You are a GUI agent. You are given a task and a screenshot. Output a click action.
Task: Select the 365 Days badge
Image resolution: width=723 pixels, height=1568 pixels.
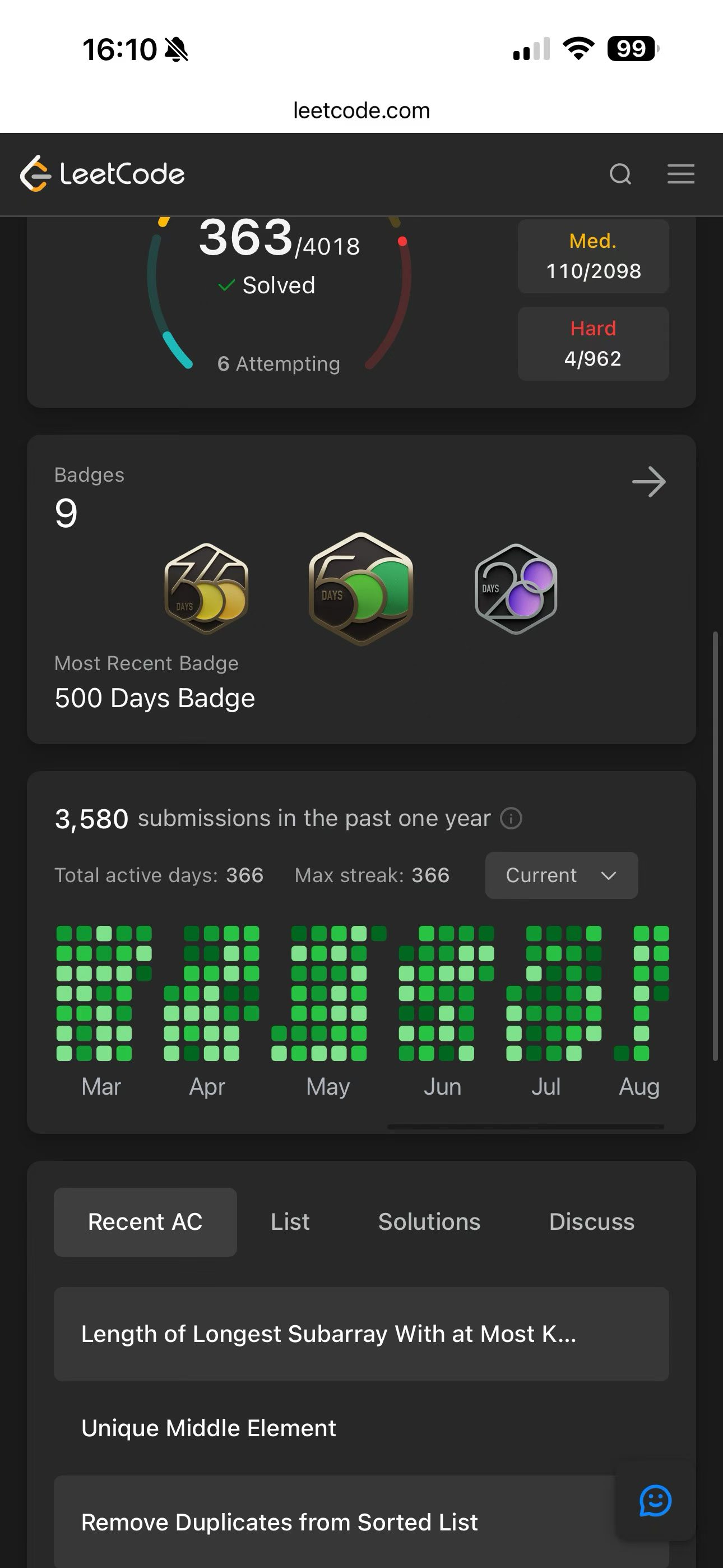pyautogui.click(x=207, y=589)
